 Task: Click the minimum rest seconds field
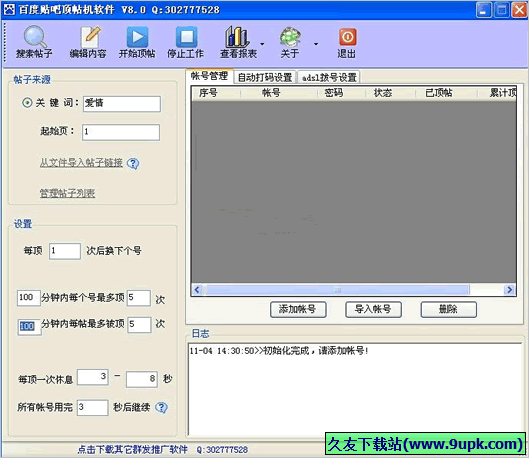(93, 377)
